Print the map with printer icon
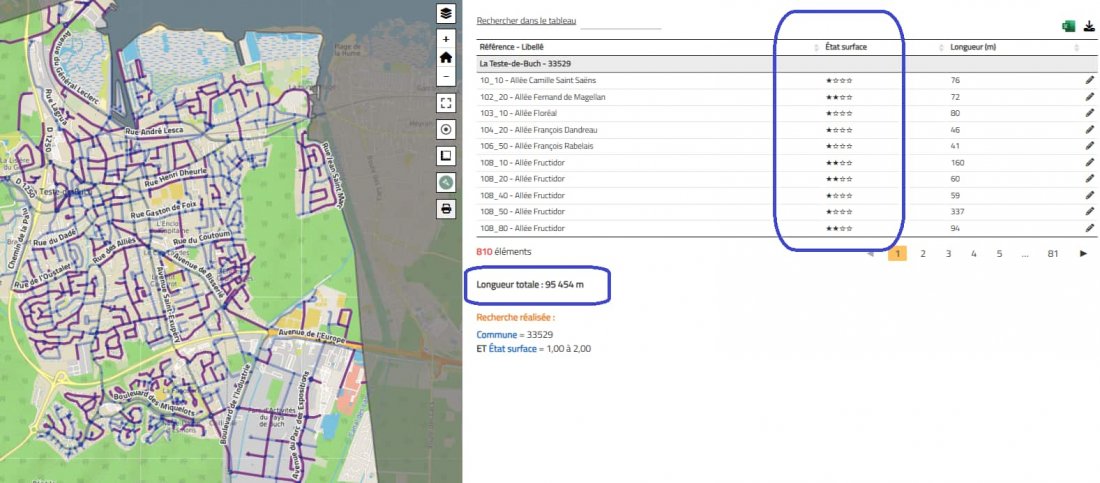The height and width of the screenshot is (483, 1100). [445, 209]
